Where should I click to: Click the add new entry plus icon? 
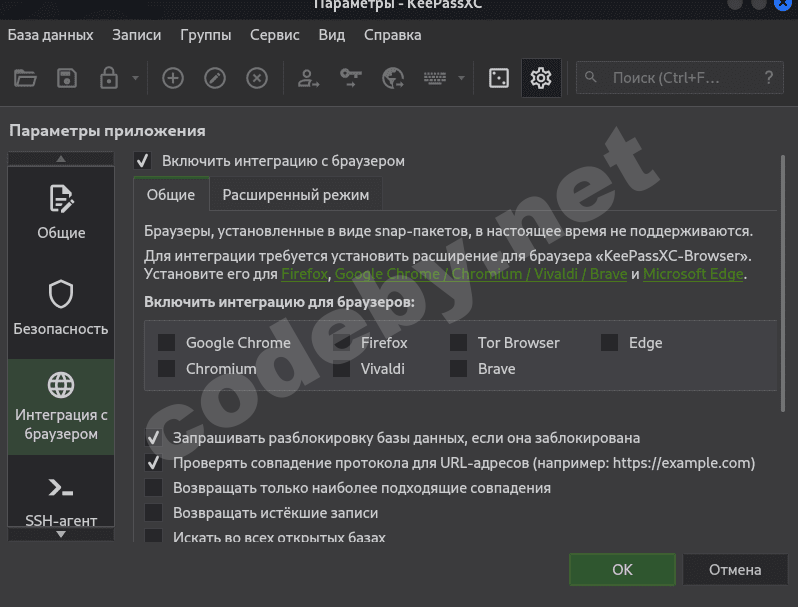click(x=173, y=78)
